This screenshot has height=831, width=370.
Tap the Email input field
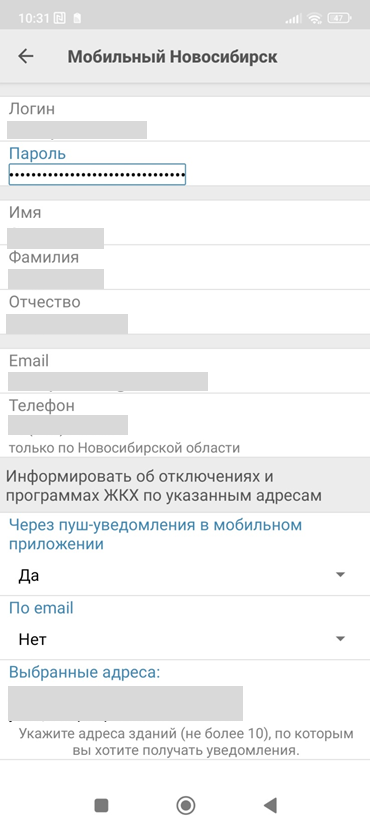[x=108, y=382]
